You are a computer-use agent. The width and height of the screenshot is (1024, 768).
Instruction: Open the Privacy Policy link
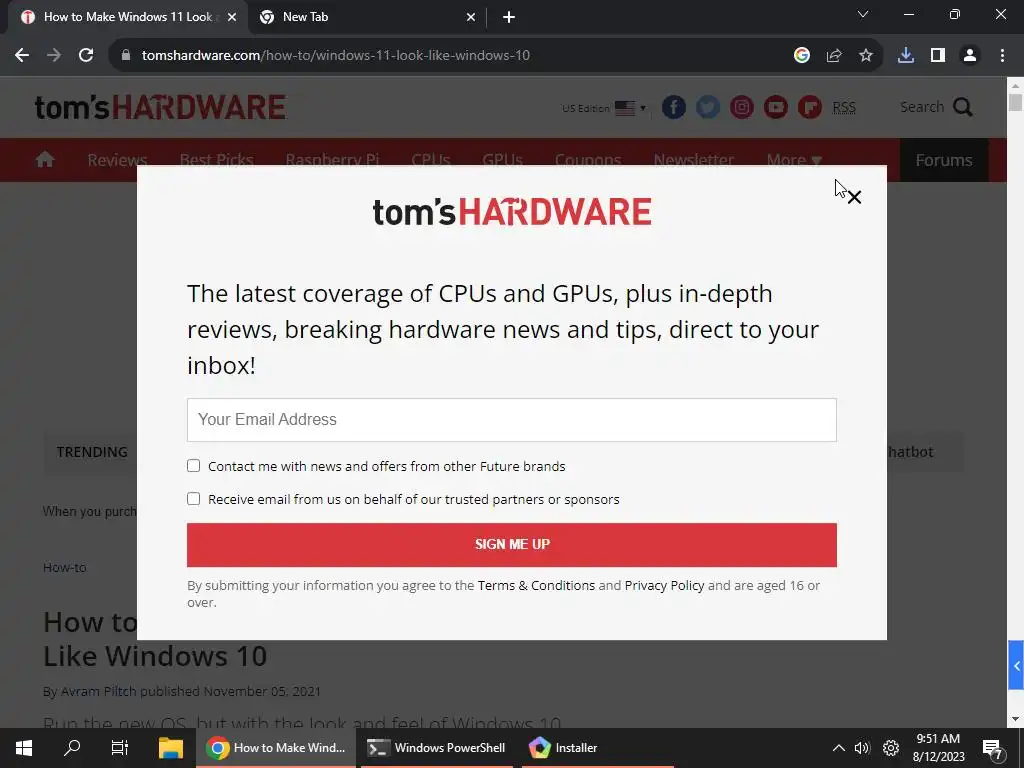(x=664, y=585)
